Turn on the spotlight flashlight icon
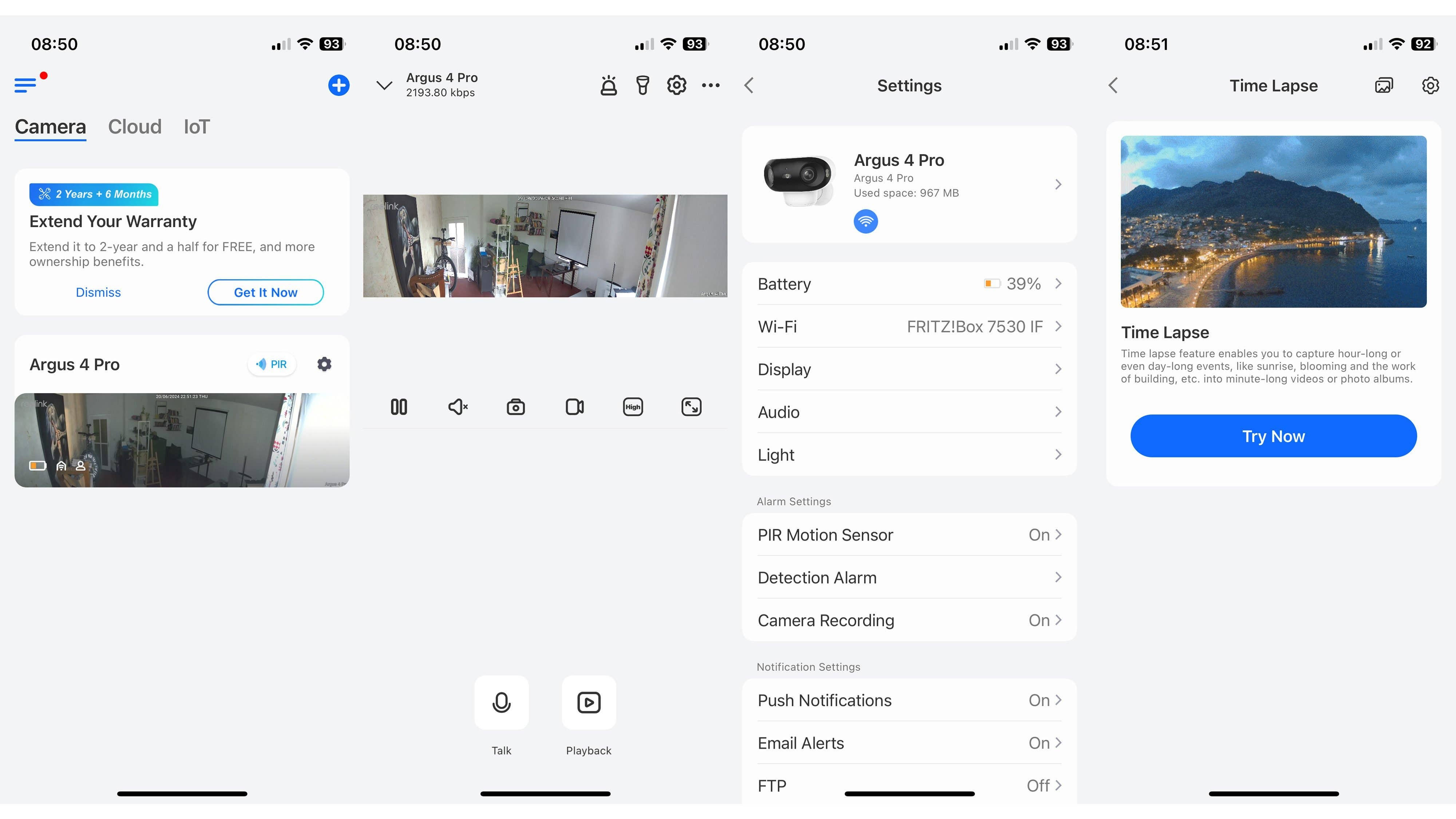Image resolution: width=1456 pixels, height=819 pixels. click(x=643, y=86)
